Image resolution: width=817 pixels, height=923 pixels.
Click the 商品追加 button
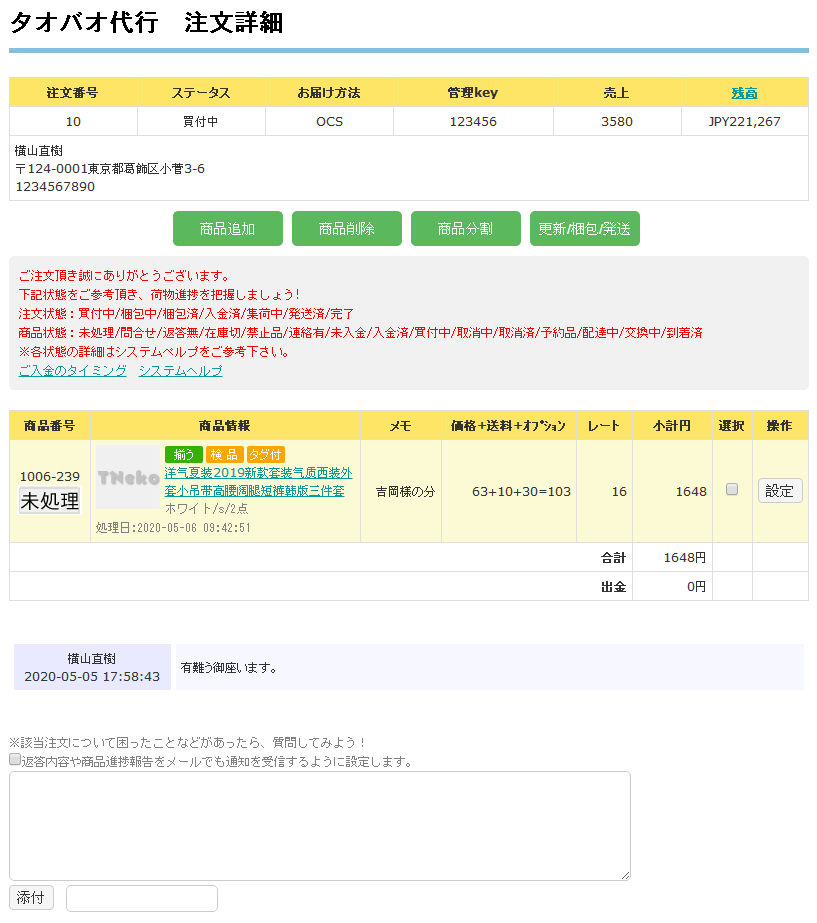pyautogui.click(x=228, y=228)
